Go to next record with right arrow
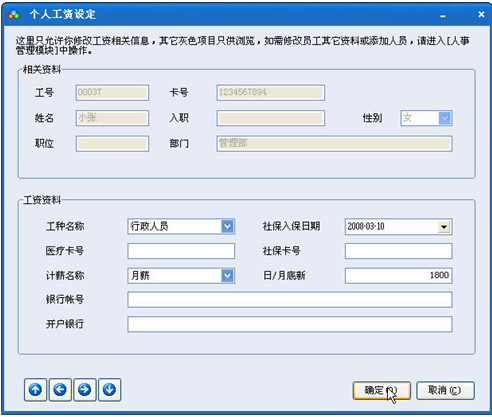The width and height of the screenshot is (492, 417). pos(85,389)
